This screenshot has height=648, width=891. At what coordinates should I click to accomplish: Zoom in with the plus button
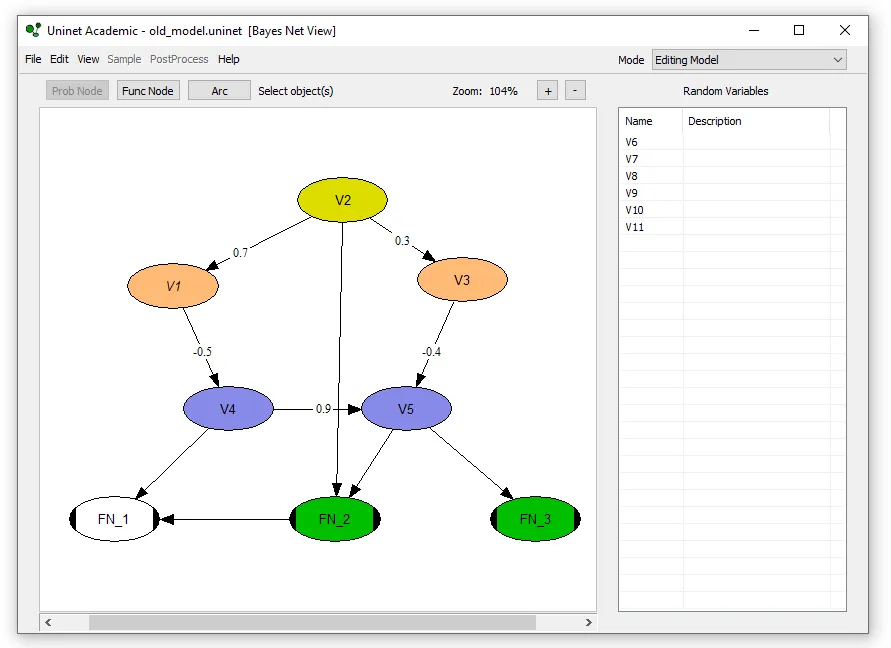[x=548, y=91]
